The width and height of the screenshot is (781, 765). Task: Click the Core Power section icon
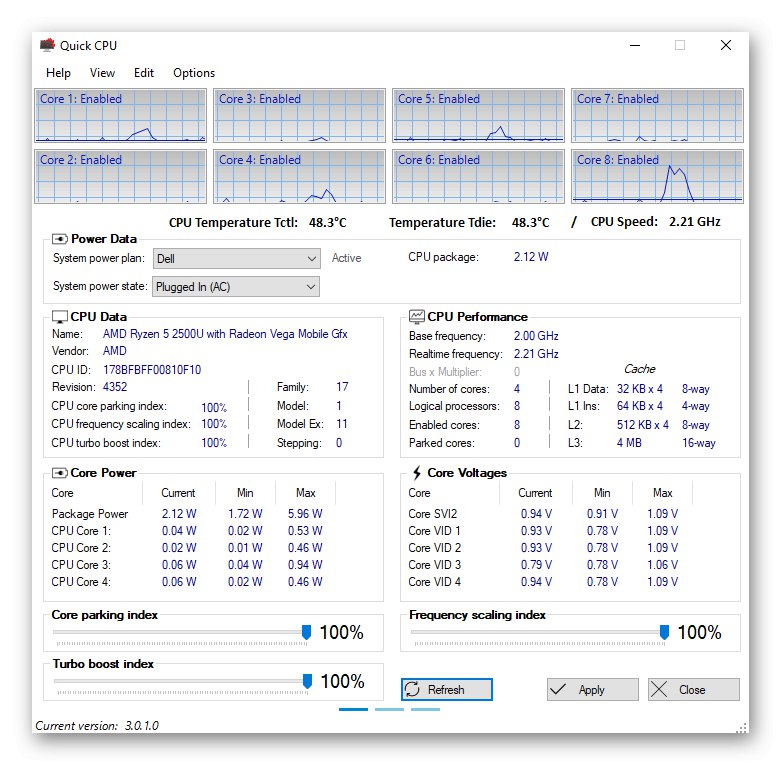60,473
